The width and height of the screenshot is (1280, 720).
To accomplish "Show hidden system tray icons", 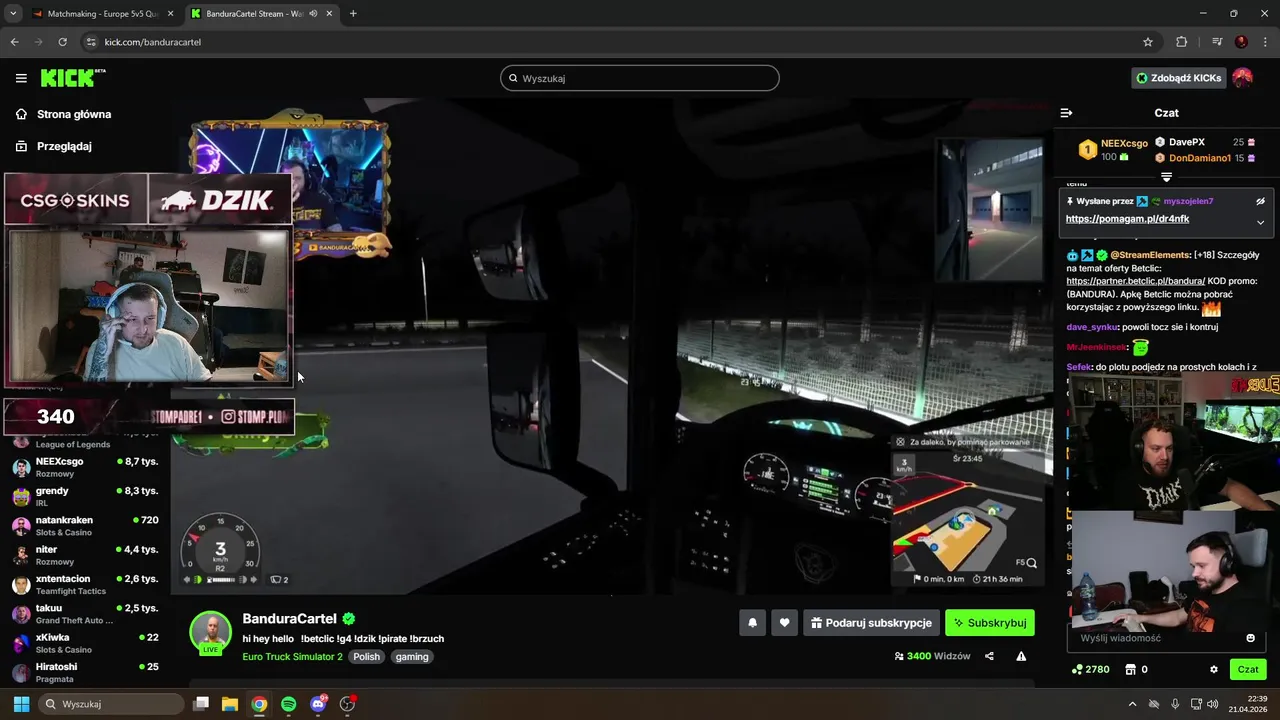I will 1132,704.
